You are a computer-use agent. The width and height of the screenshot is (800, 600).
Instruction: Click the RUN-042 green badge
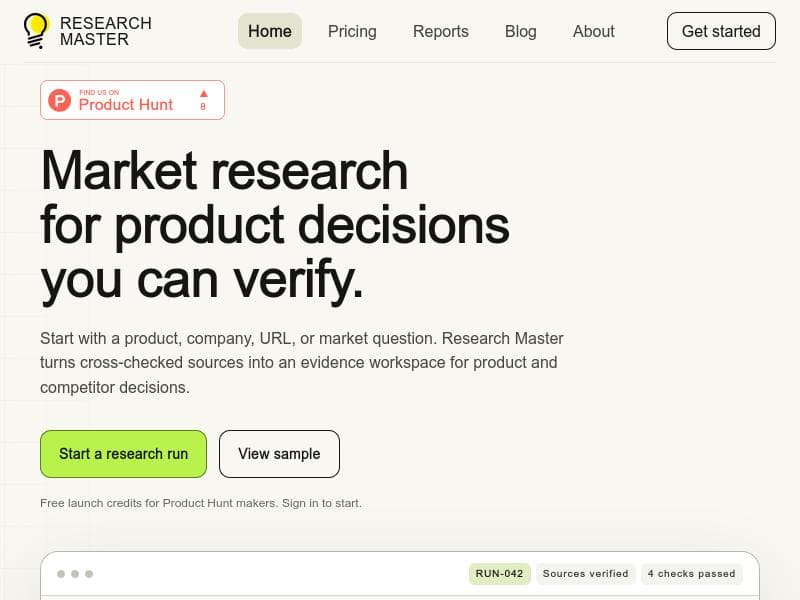(499, 573)
